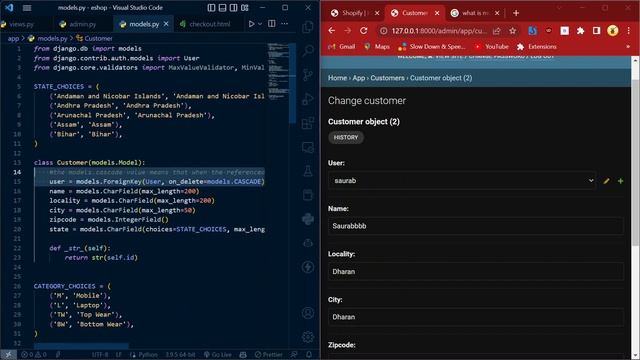Click the Name field containing Saurabbbb

click(476, 226)
